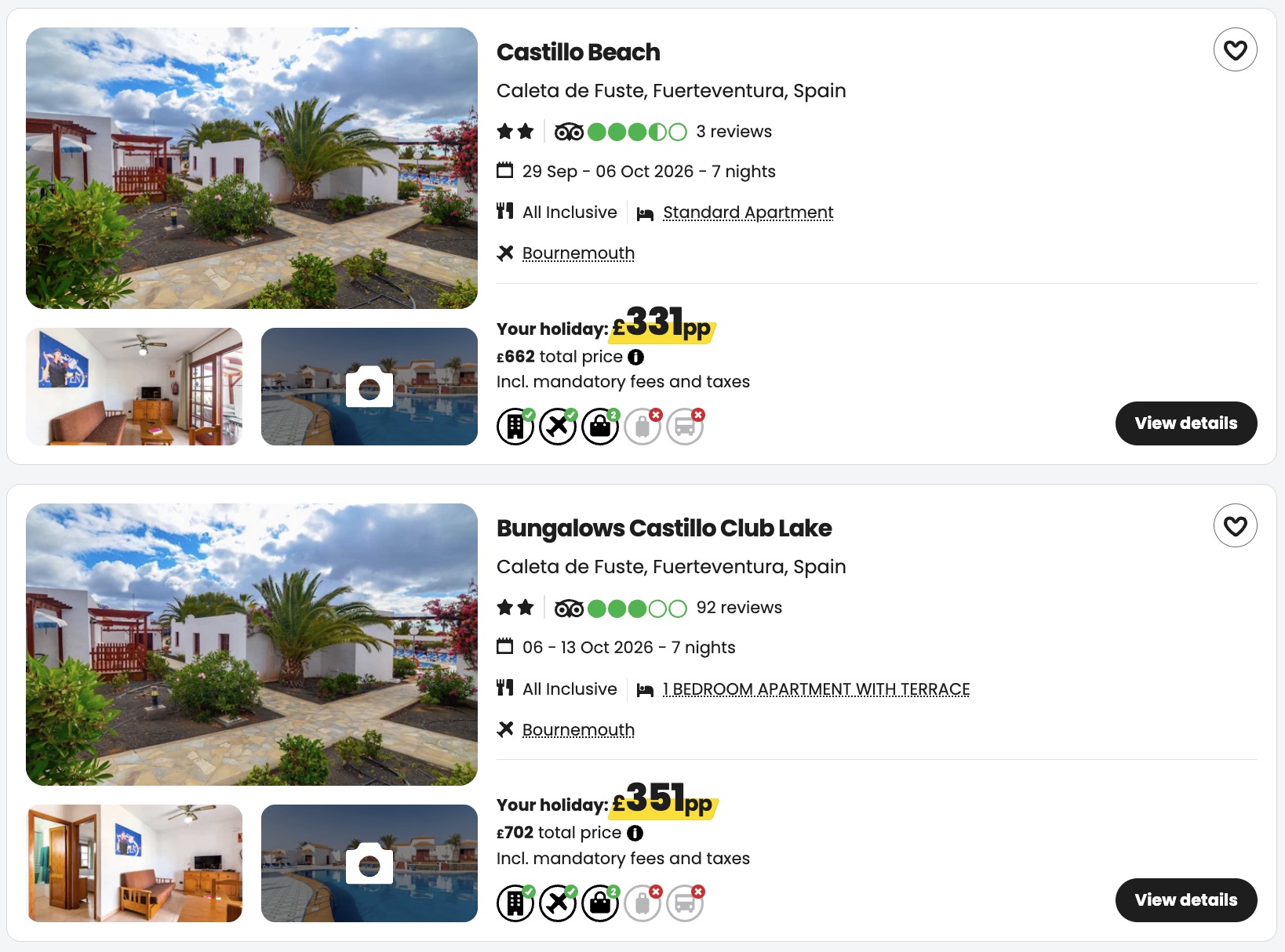1285x952 pixels.
Task: Click flight included icon for Castillo Beach
Action: tap(558, 426)
